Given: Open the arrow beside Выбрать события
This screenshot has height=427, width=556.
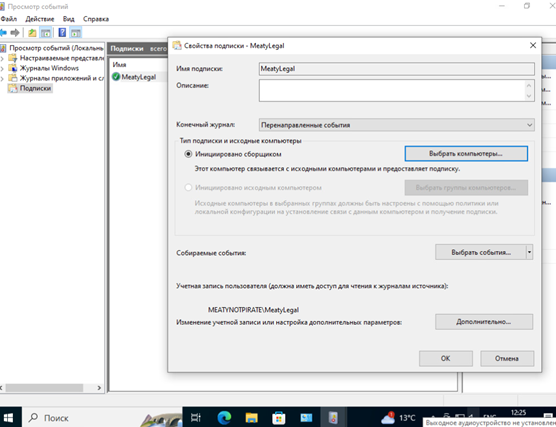Looking at the screenshot, I should coord(529,253).
